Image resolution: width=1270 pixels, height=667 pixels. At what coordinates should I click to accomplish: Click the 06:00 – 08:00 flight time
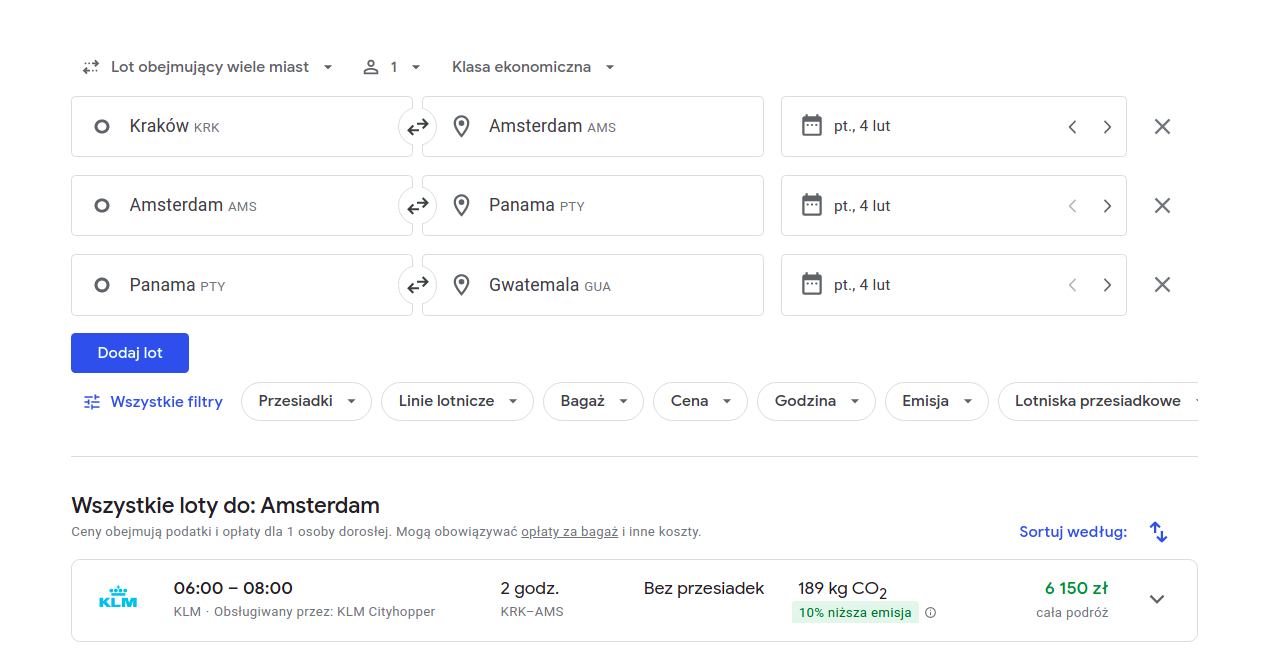233,588
